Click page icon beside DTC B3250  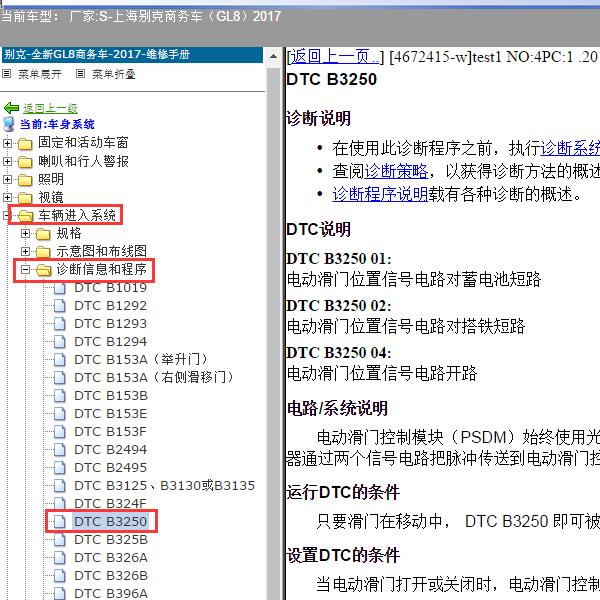point(59,522)
